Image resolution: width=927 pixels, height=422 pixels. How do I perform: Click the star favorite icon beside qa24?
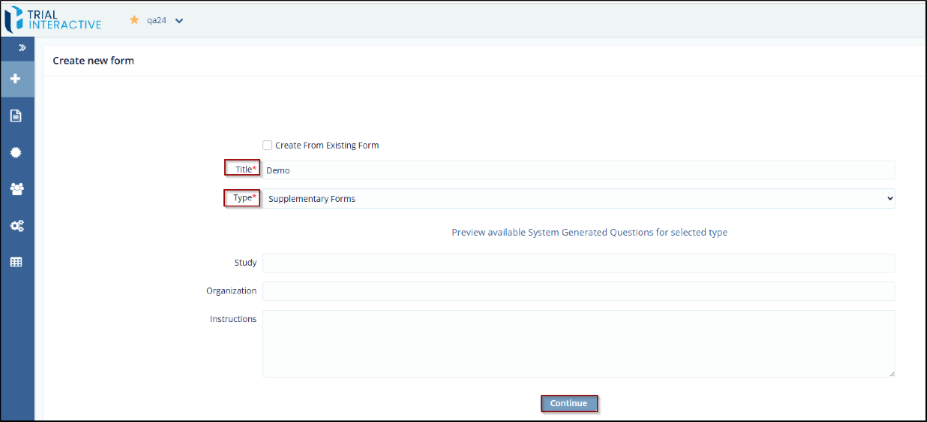[134, 20]
